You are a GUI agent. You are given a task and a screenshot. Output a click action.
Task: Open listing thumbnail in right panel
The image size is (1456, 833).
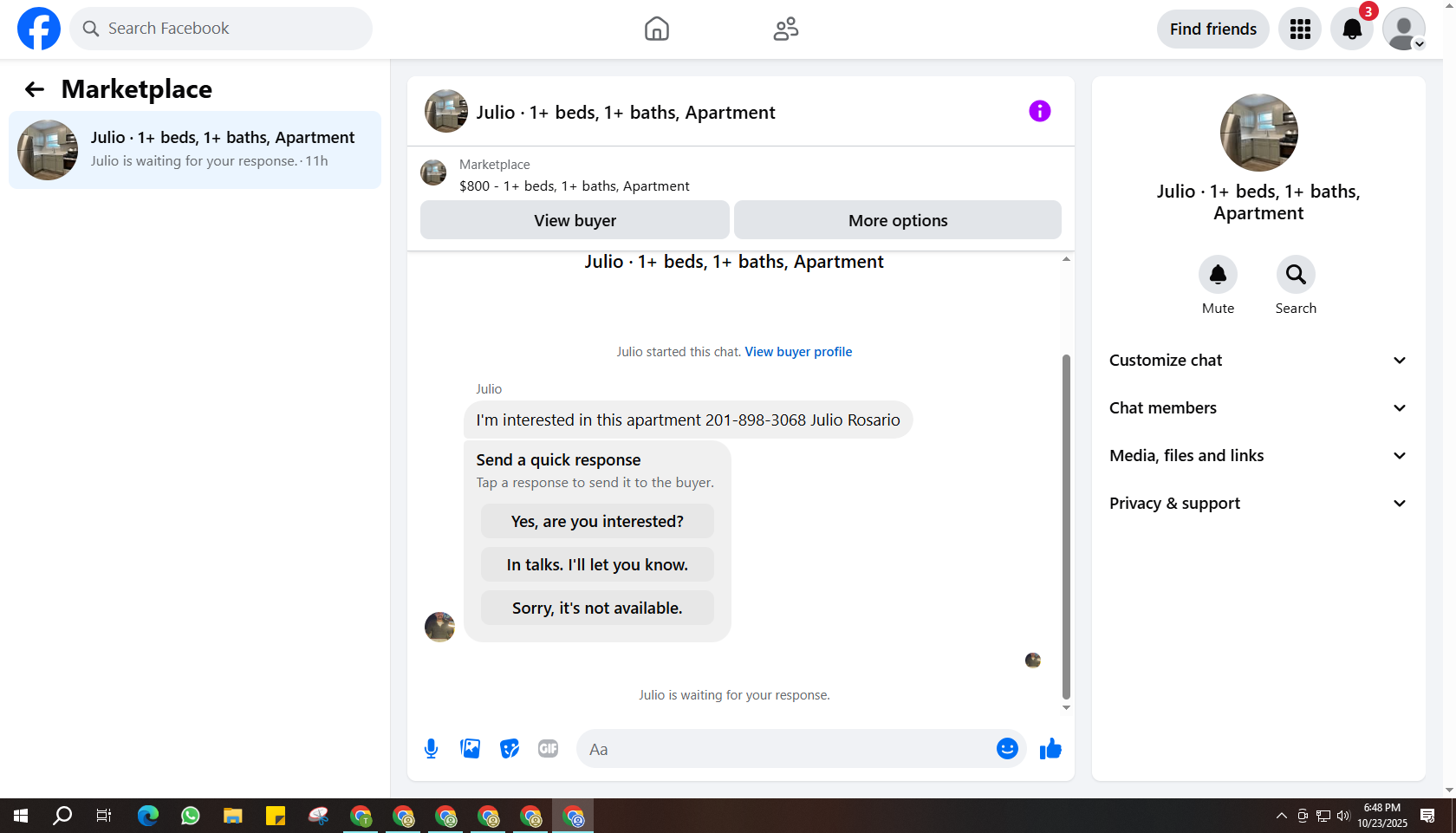click(1258, 133)
